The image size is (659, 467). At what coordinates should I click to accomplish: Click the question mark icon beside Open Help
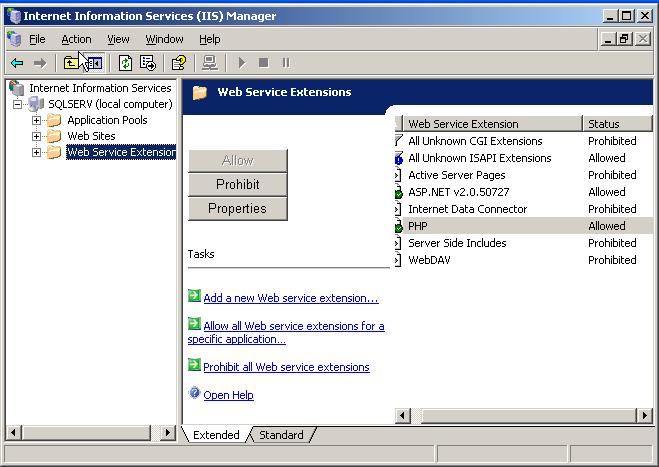[x=195, y=393]
